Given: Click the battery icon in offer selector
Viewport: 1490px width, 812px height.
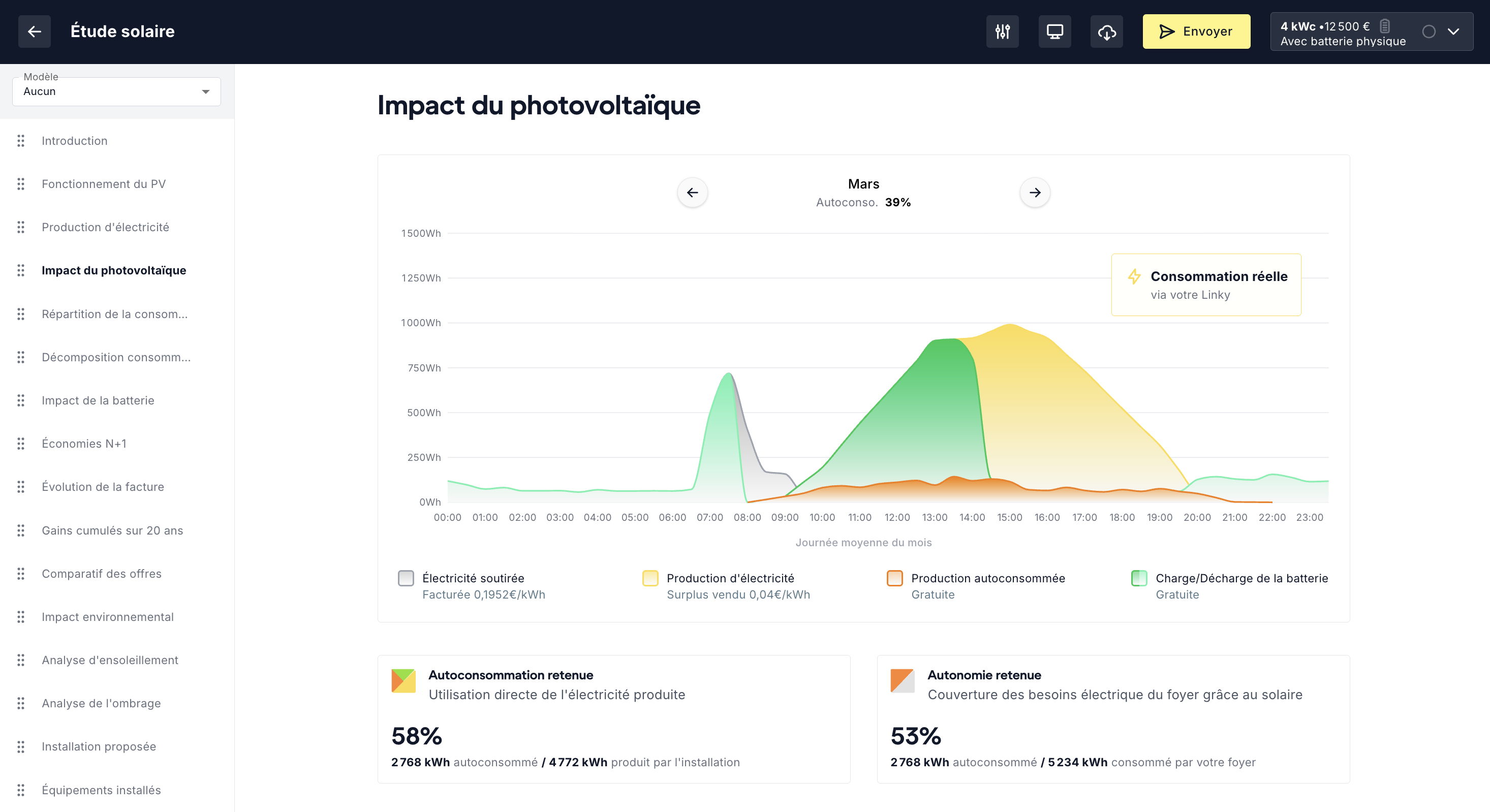Looking at the screenshot, I should click(1385, 26).
